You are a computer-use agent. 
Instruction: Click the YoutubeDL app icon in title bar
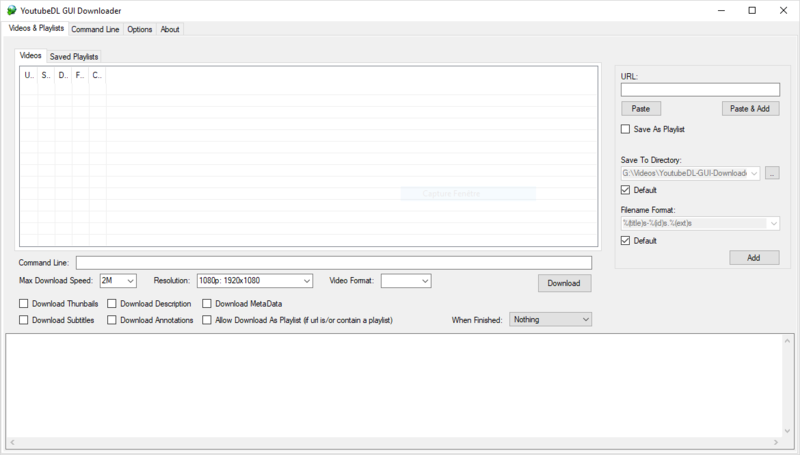pos(11,10)
